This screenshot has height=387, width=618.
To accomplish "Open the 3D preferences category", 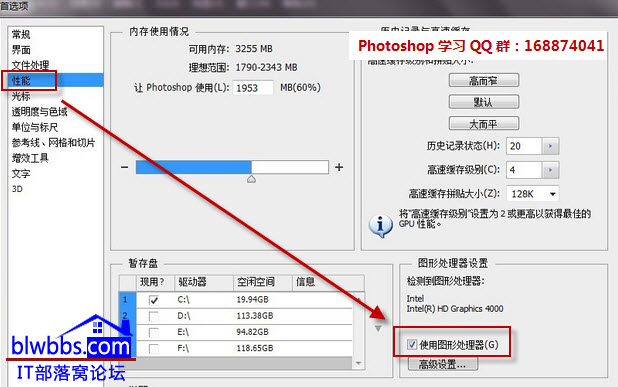I will coord(17,189).
